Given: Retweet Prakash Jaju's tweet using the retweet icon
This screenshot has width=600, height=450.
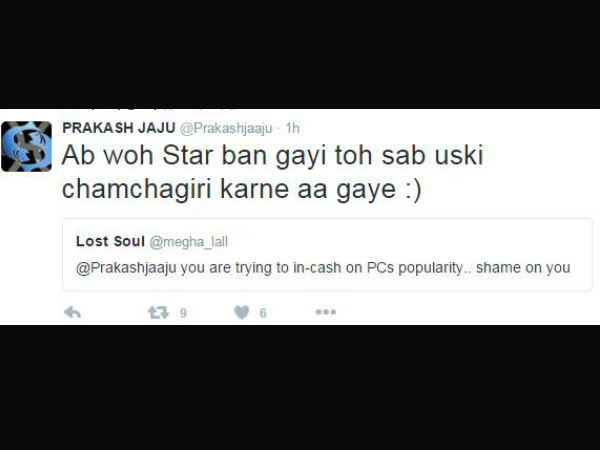Looking at the screenshot, I should (x=158, y=313).
